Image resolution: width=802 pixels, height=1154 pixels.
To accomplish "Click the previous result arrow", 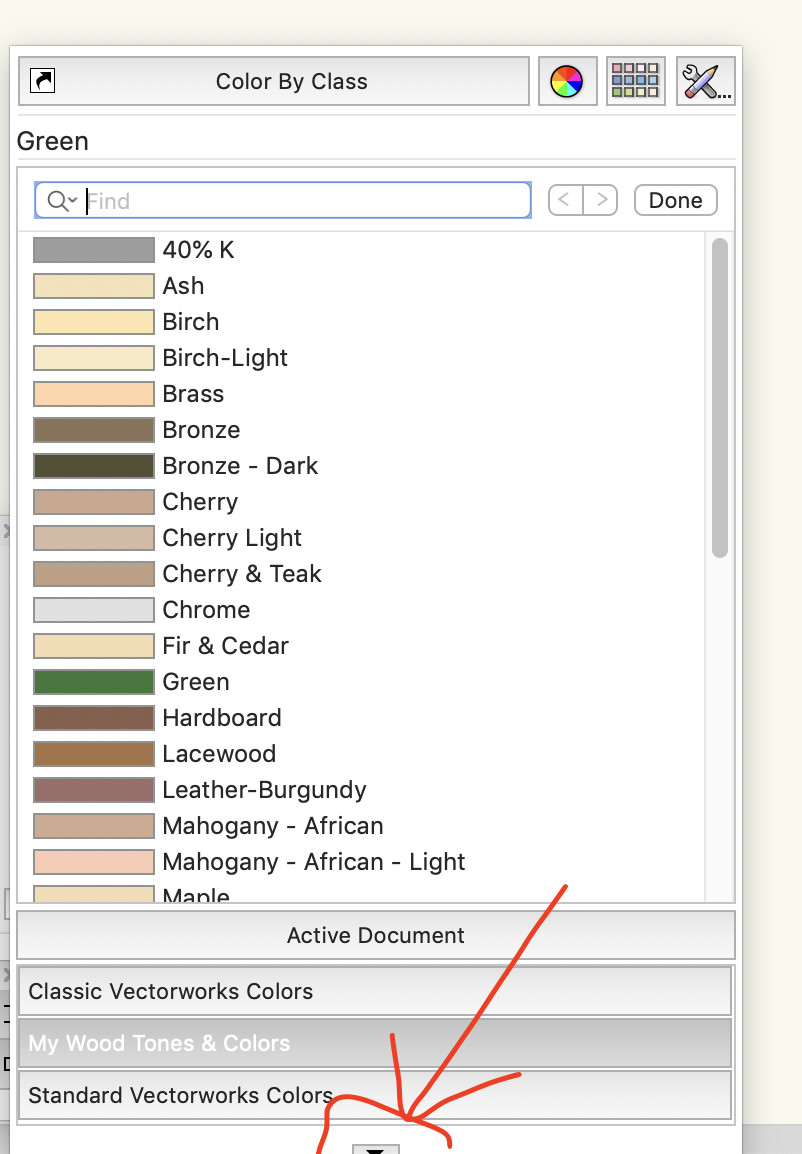I will 563,199.
